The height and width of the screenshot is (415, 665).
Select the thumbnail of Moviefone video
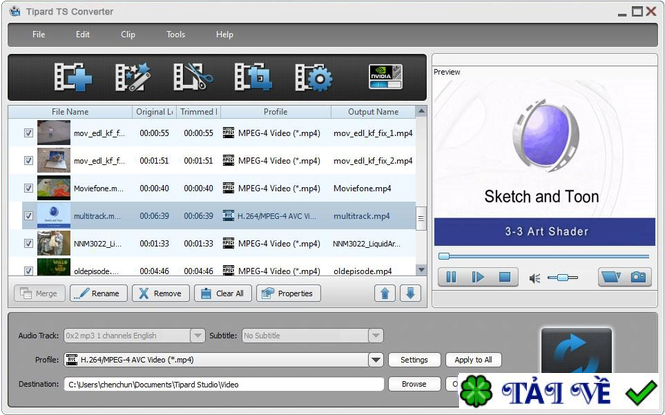[x=54, y=188]
